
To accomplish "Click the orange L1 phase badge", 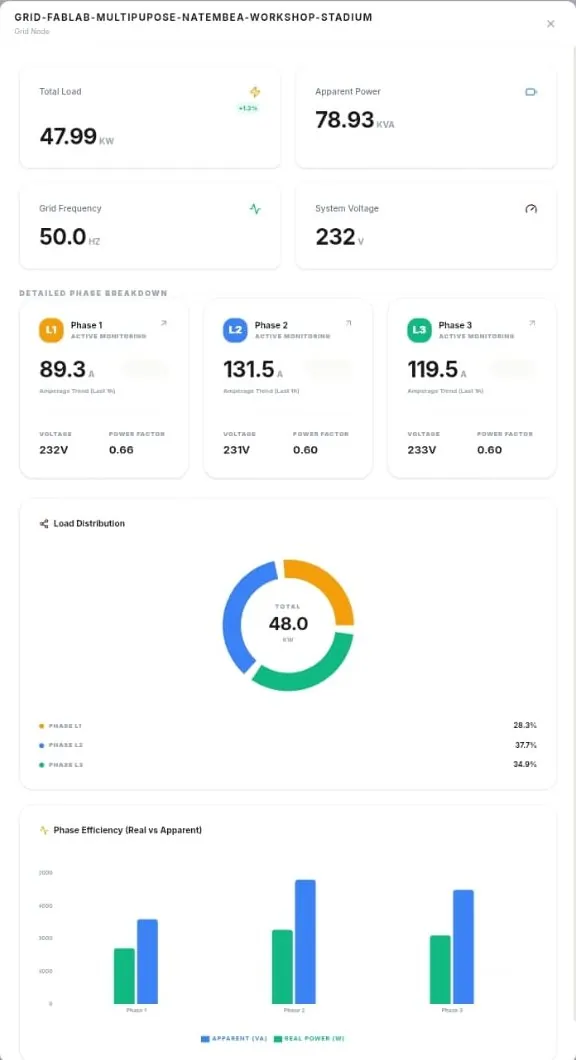I will click(51, 330).
